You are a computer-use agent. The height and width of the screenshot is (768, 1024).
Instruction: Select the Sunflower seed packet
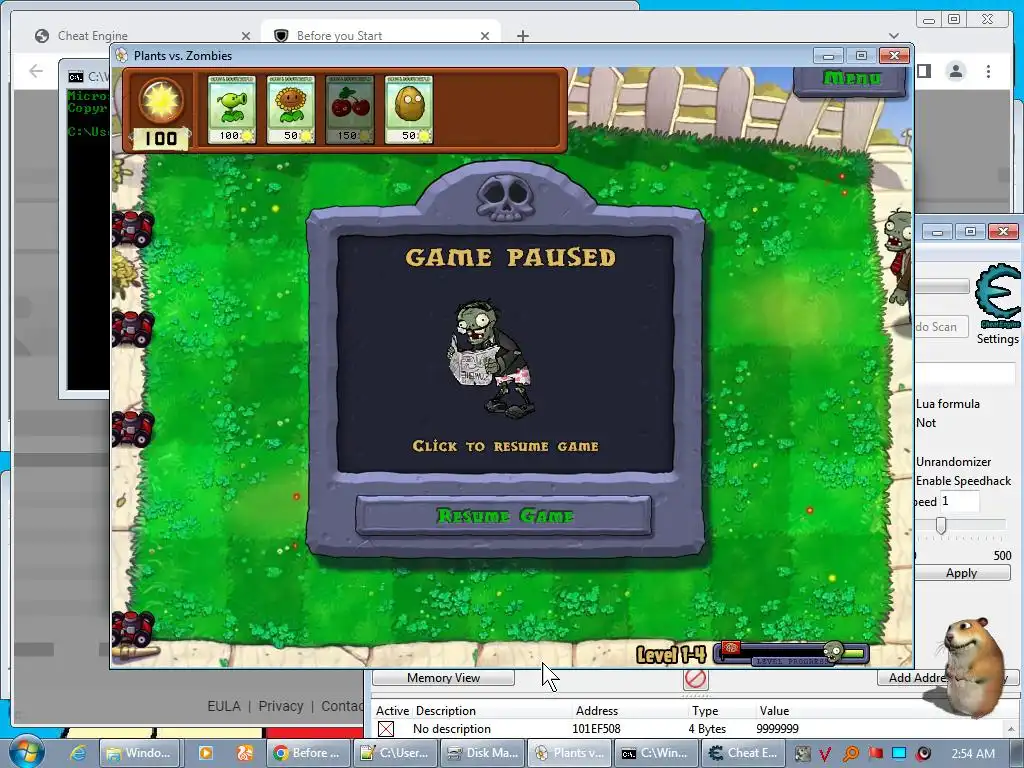click(x=291, y=109)
